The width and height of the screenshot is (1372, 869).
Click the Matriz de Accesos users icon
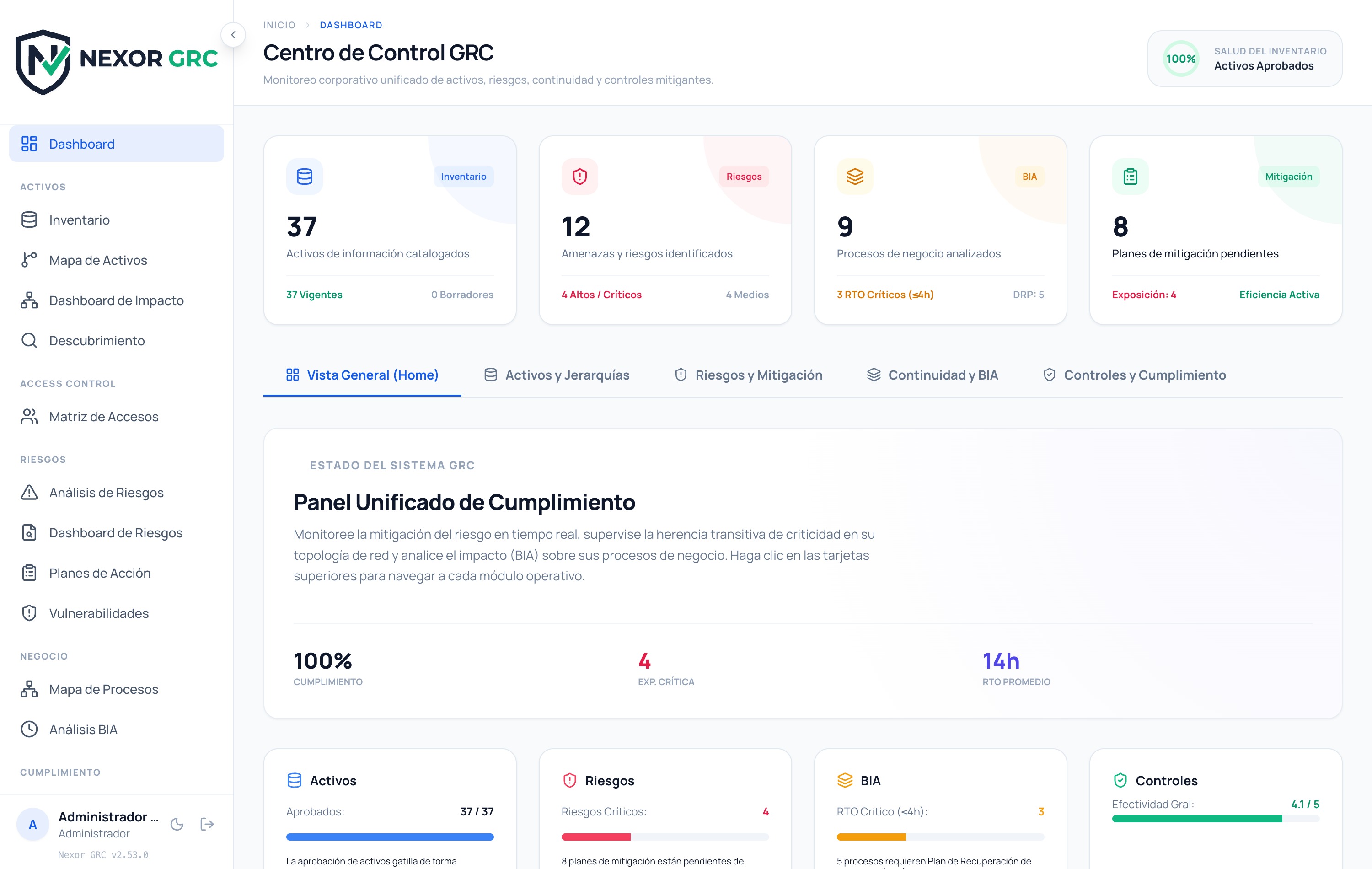[29, 417]
